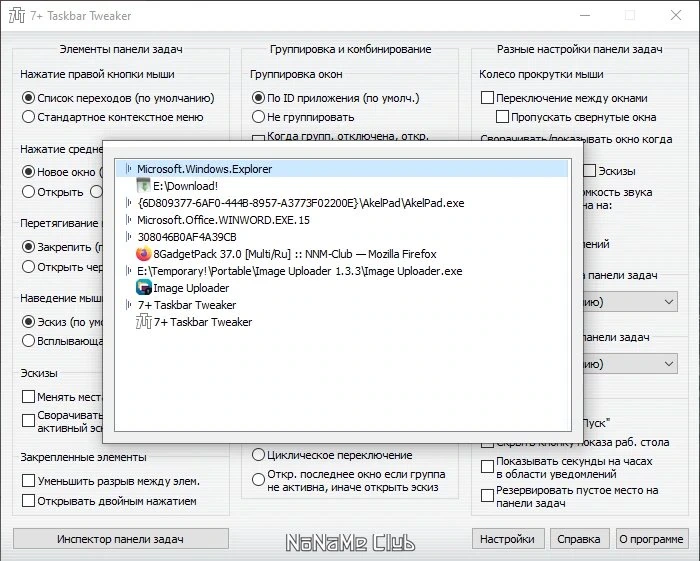Image resolution: width=700 pixels, height=561 pixels.
Task: Open the О программе button
Action: [652, 539]
